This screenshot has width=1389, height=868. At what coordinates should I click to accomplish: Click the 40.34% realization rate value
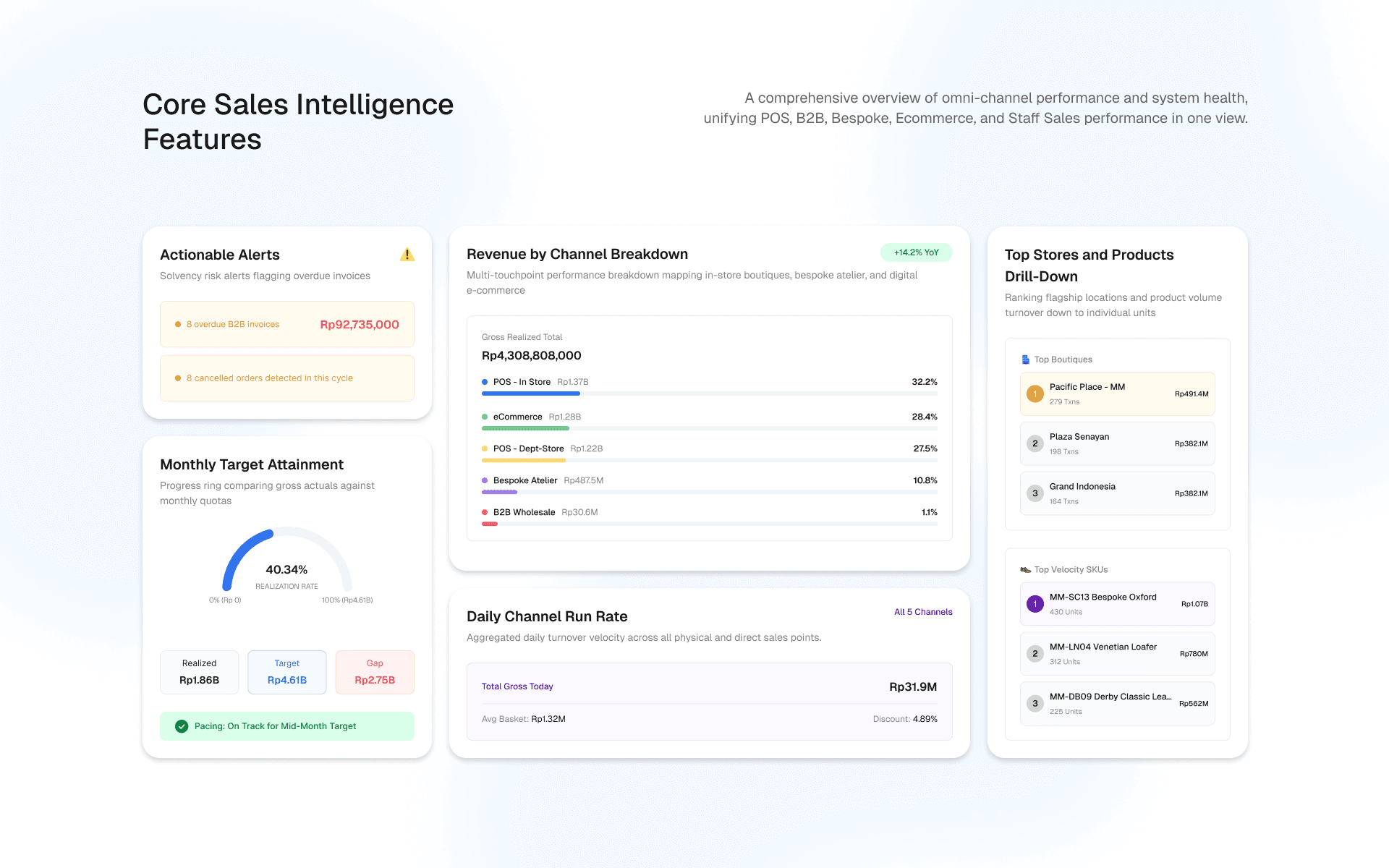coord(286,570)
